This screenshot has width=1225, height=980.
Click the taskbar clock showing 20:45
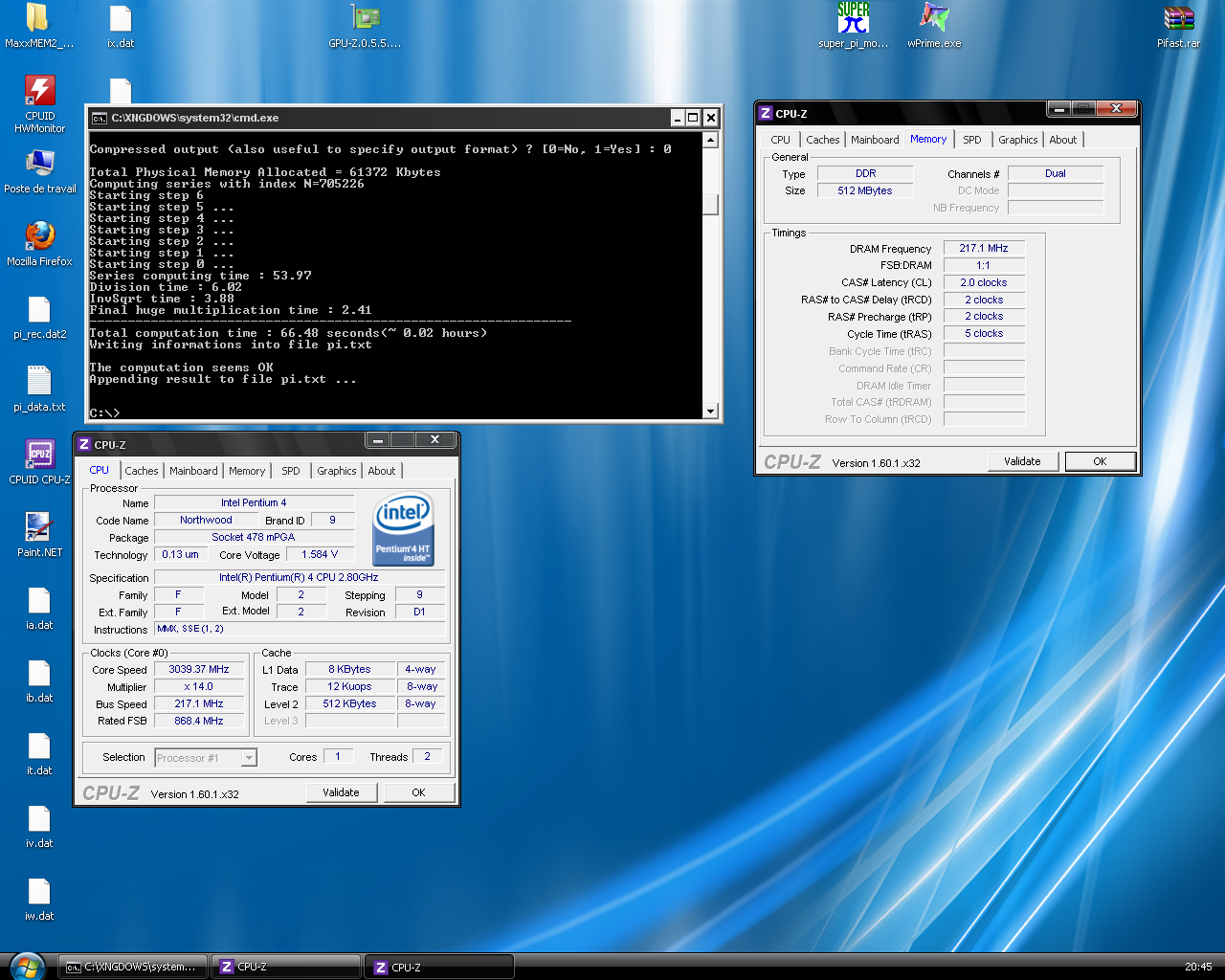pos(1198,967)
